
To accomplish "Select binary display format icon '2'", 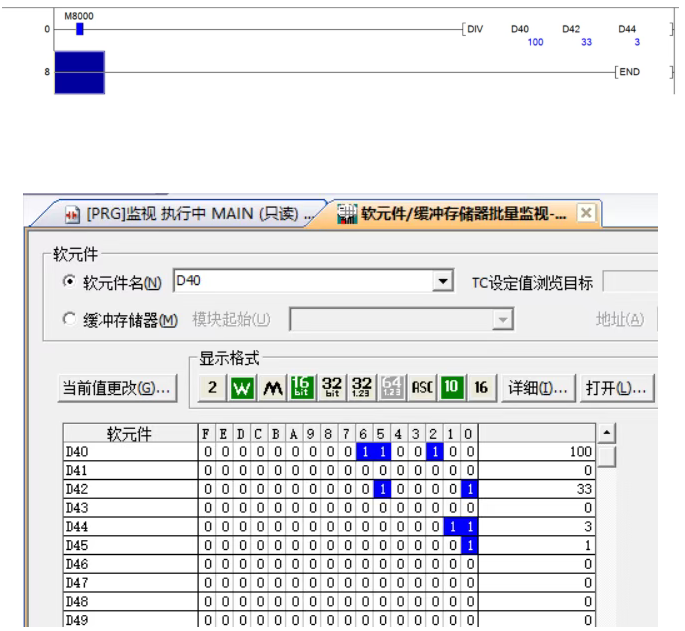I will coord(212,387).
